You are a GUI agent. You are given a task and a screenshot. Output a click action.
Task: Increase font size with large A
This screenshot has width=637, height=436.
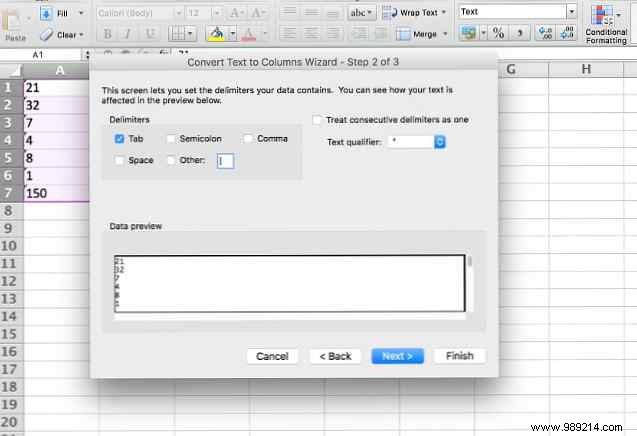click(x=235, y=13)
